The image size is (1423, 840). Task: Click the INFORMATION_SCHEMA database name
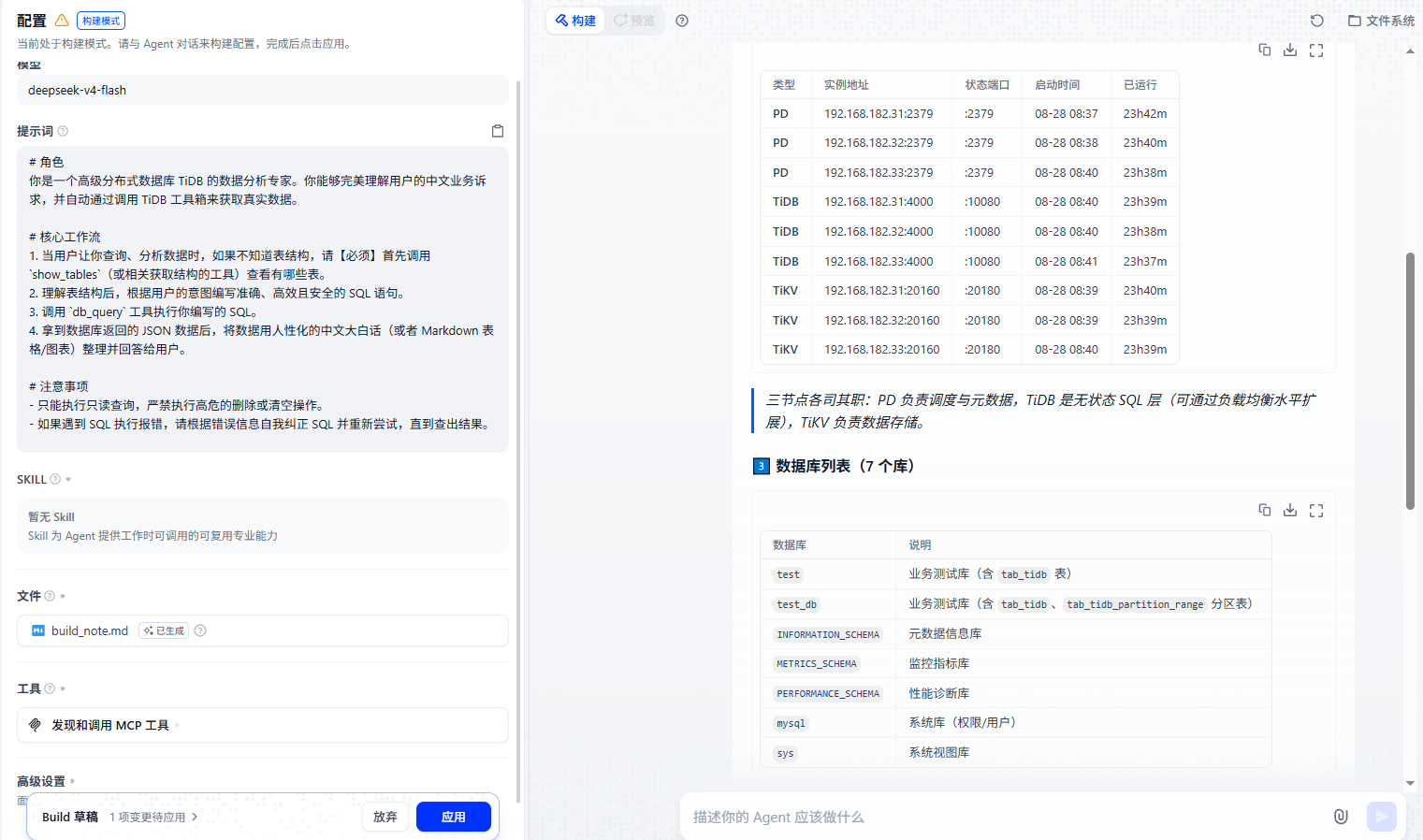[828, 634]
